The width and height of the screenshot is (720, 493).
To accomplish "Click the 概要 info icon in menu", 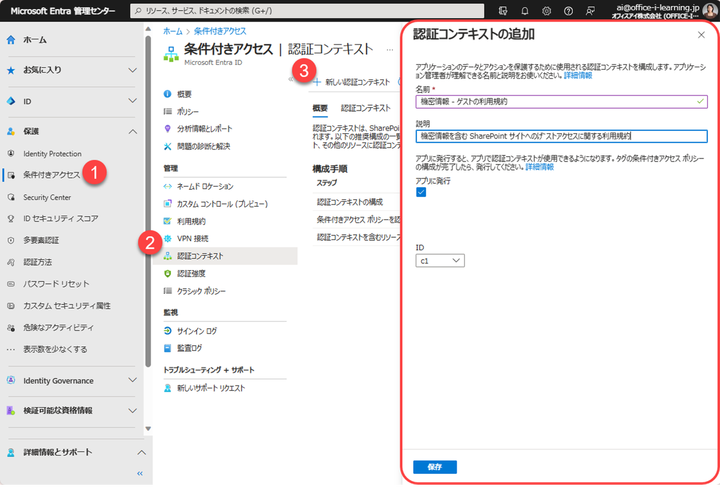I will click(168, 94).
